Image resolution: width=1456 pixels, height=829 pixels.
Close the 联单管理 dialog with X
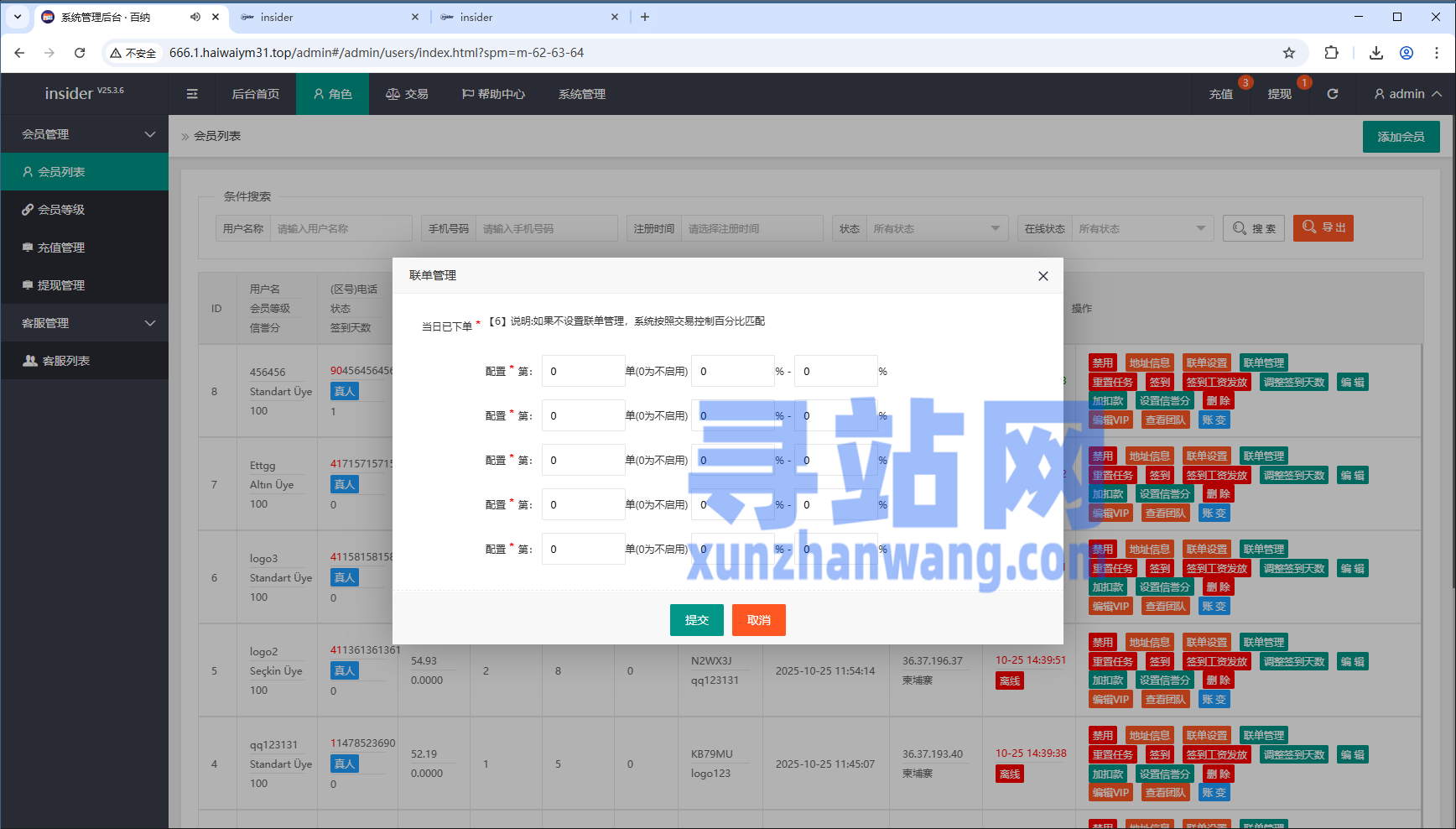tap(1043, 276)
